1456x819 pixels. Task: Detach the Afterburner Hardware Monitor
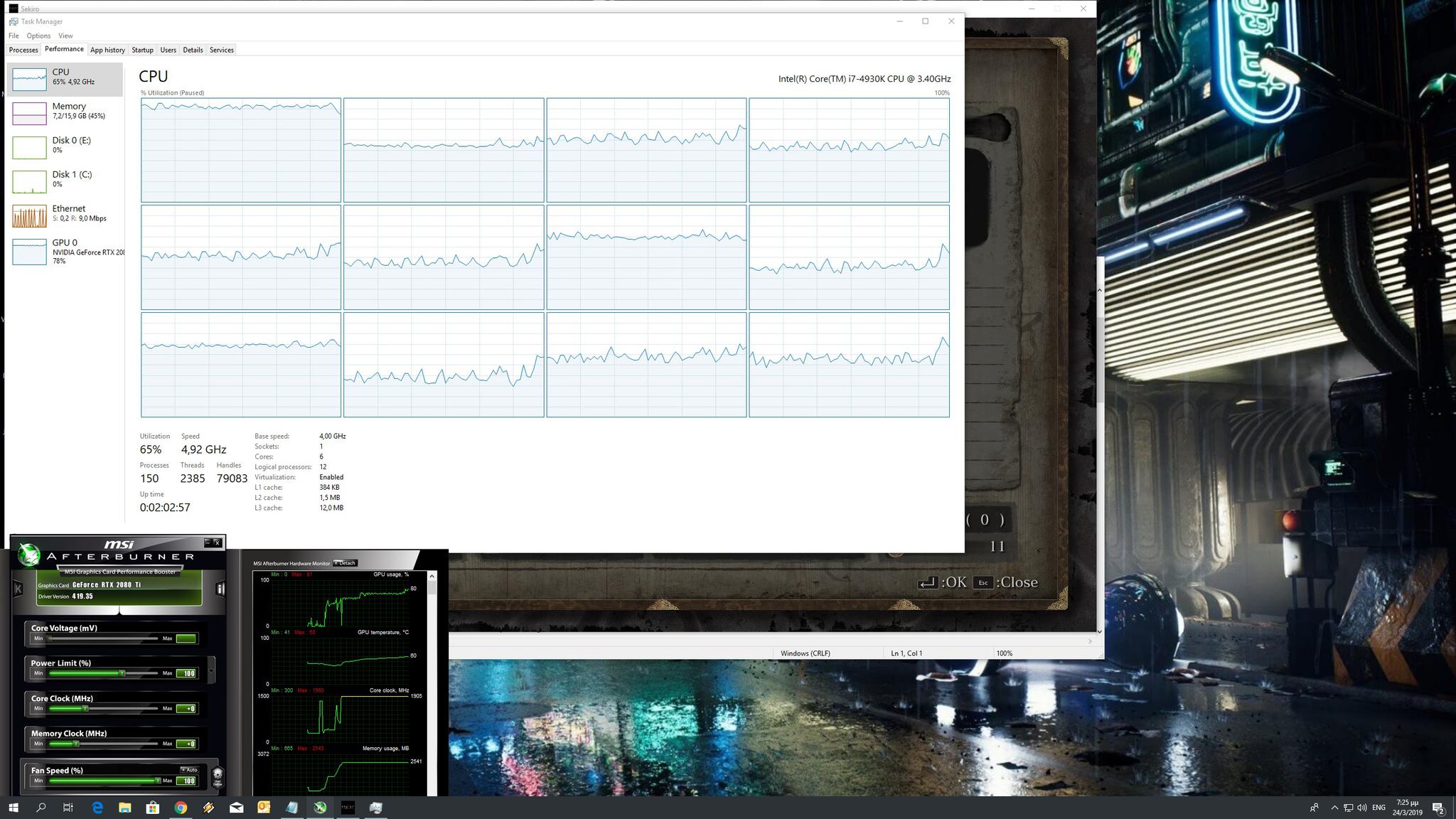(346, 563)
